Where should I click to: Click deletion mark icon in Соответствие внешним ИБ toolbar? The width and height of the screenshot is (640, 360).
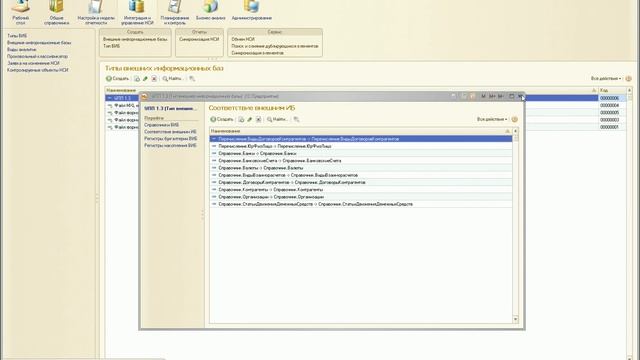(x=258, y=119)
